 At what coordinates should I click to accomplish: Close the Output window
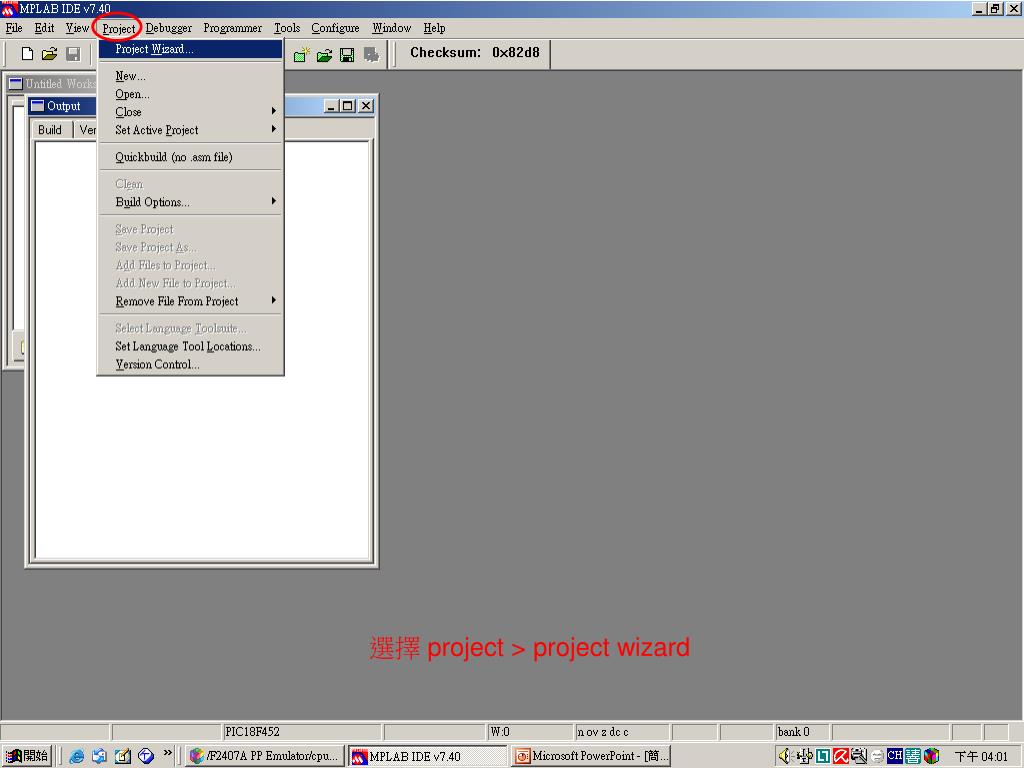click(x=366, y=106)
